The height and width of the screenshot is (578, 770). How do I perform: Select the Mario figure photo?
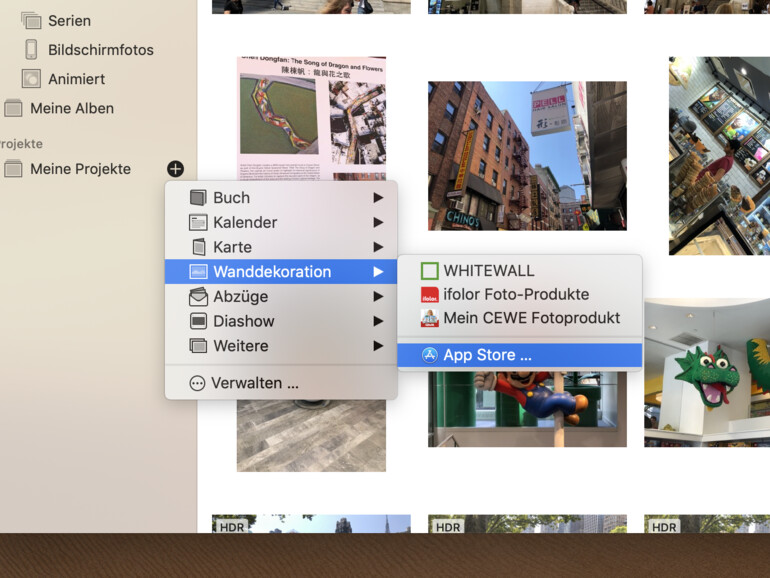click(527, 409)
